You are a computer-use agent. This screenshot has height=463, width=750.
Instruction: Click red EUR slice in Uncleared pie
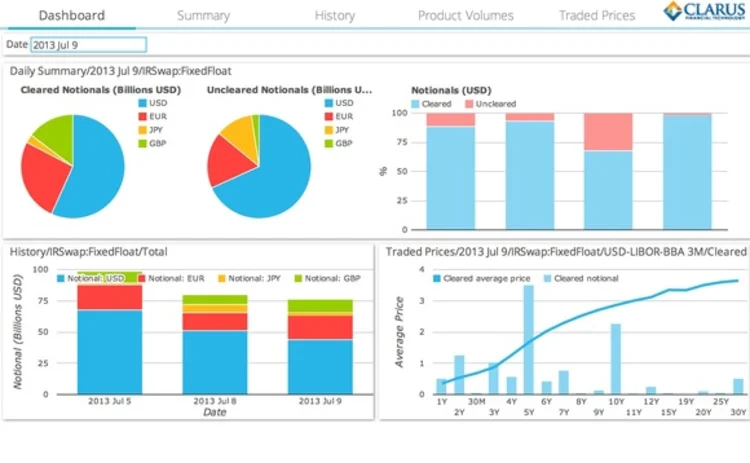point(227,163)
